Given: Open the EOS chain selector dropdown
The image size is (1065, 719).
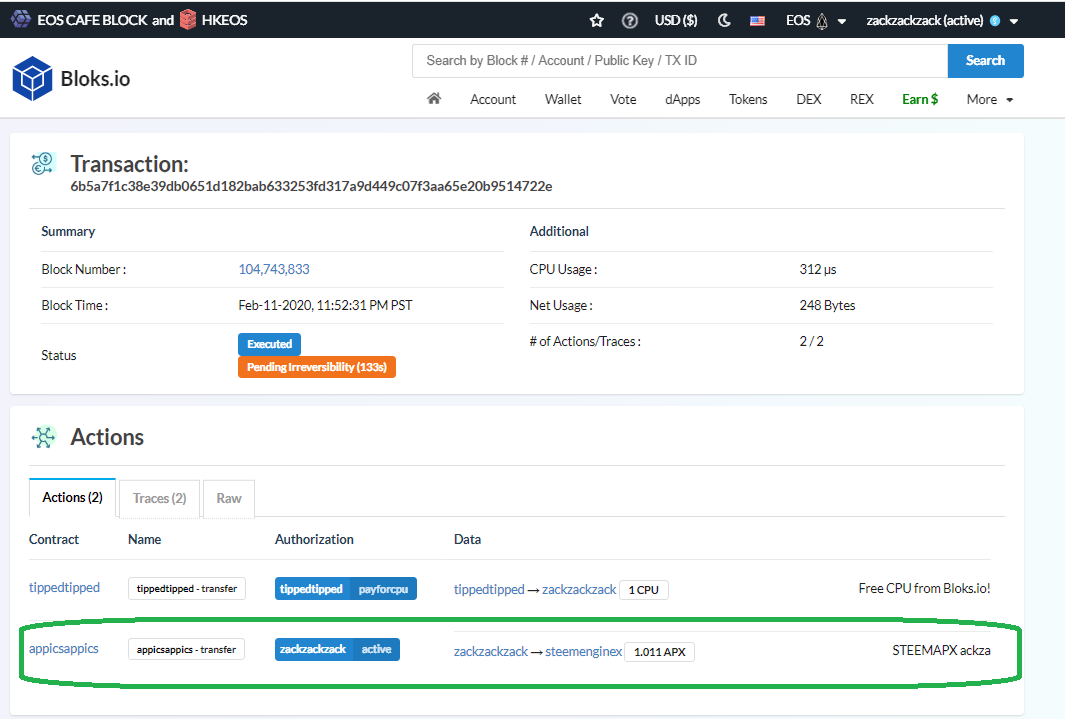Looking at the screenshot, I should 816,21.
